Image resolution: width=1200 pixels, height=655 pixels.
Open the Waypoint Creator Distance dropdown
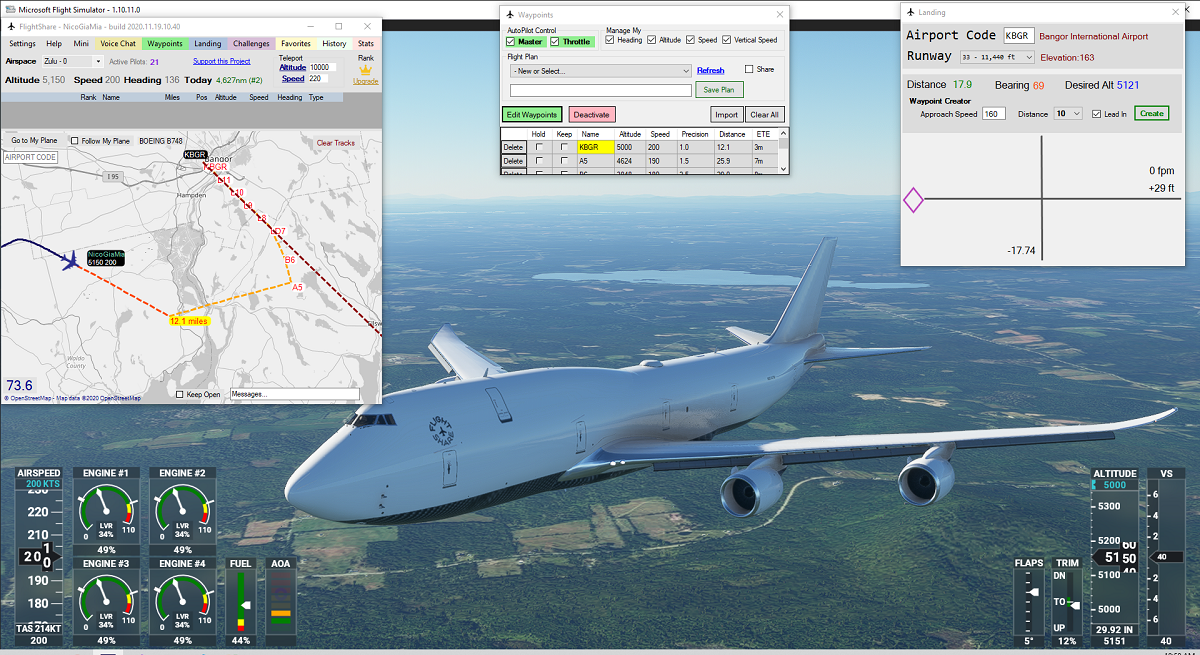(1068, 114)
